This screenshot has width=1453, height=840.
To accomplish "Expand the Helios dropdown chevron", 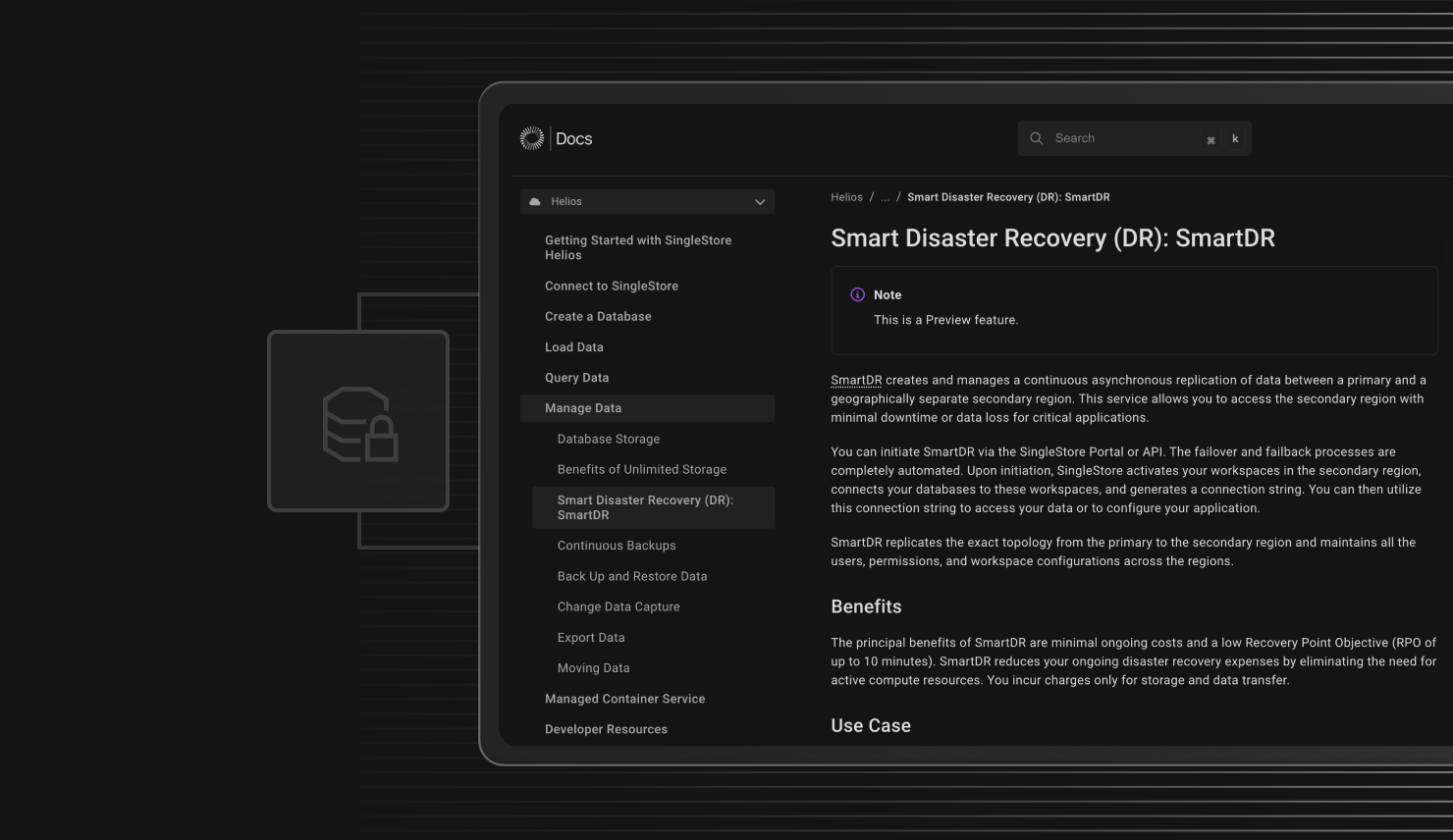I will (x=760, y=202).
